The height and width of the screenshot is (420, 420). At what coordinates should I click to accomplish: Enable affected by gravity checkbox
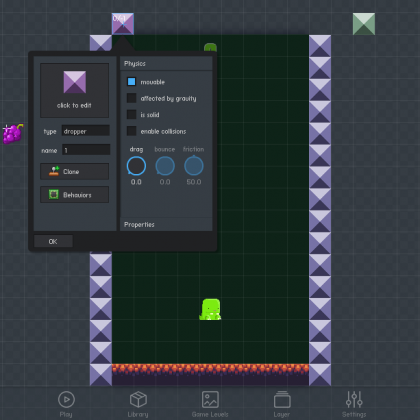click(131, 98)
